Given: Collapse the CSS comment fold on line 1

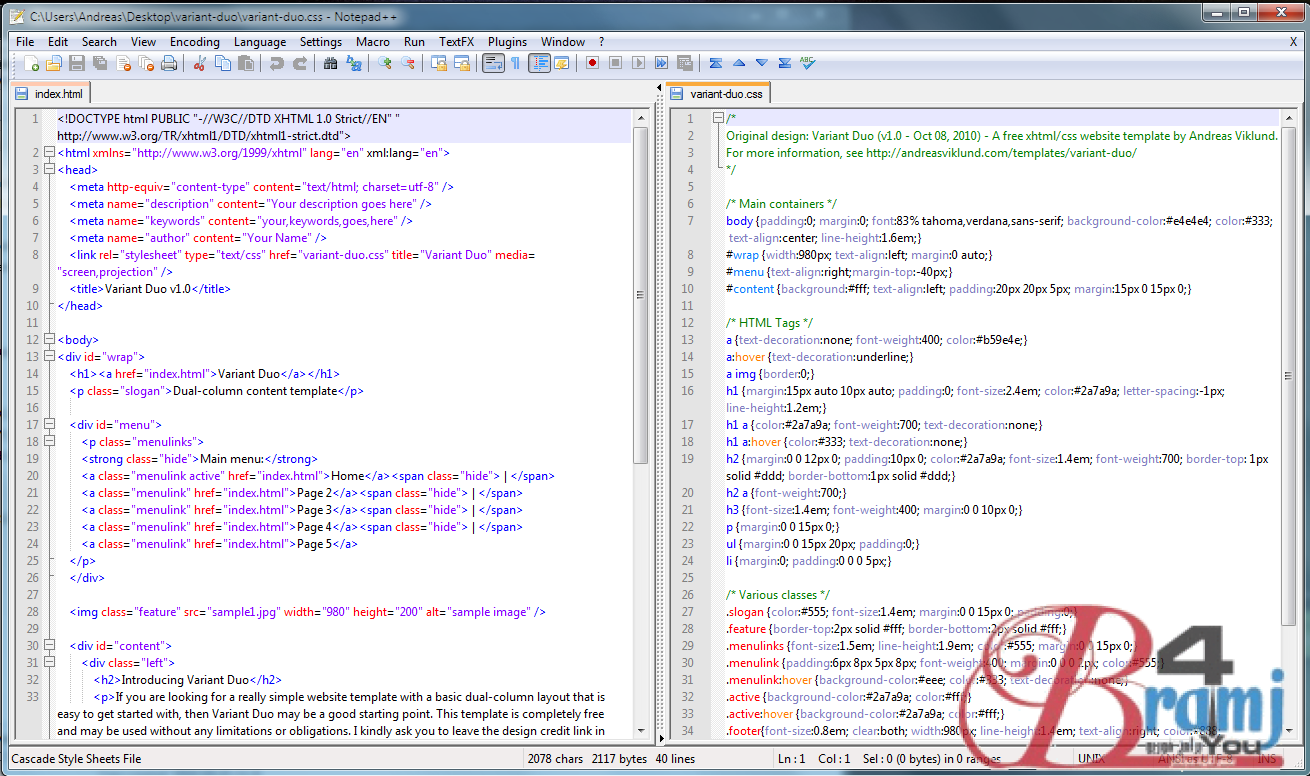Looking at the screenshot, I should [x=716, y=116].
